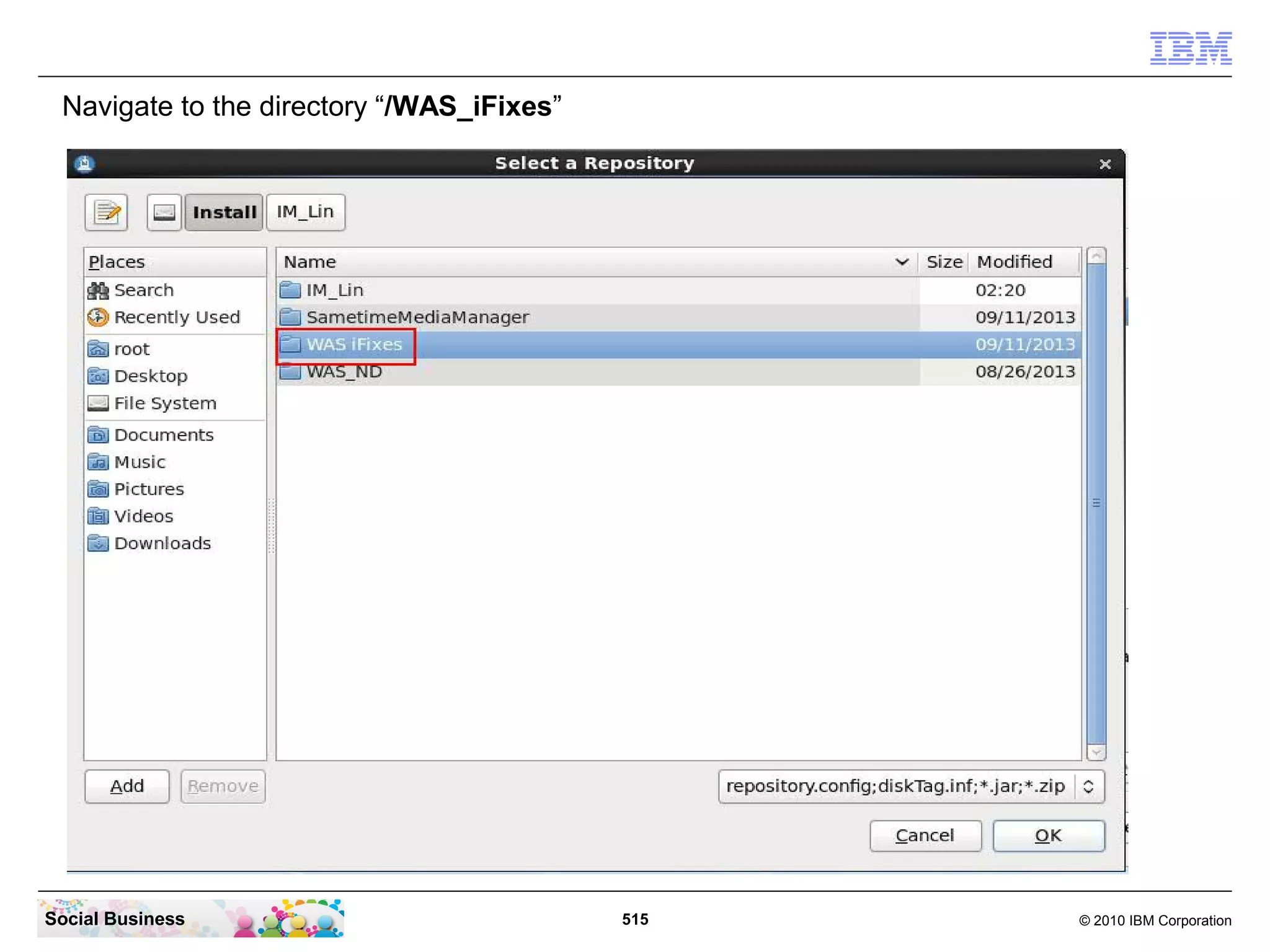This screenshot has height=952, width=1270.
Task: Click the 09/11/2013 date of SametimeMediaManager
Action: pyautogui.click(x=1025, y=317)
